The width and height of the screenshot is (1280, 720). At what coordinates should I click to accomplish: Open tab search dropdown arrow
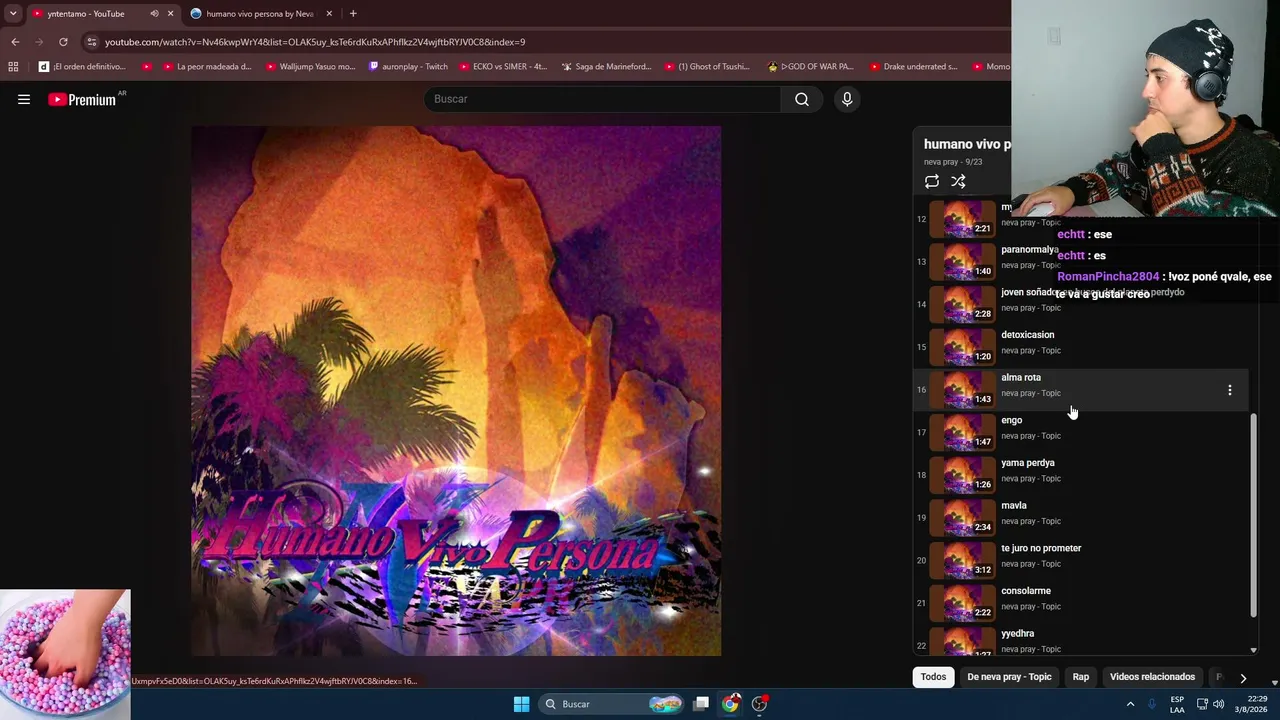point(13,13)
